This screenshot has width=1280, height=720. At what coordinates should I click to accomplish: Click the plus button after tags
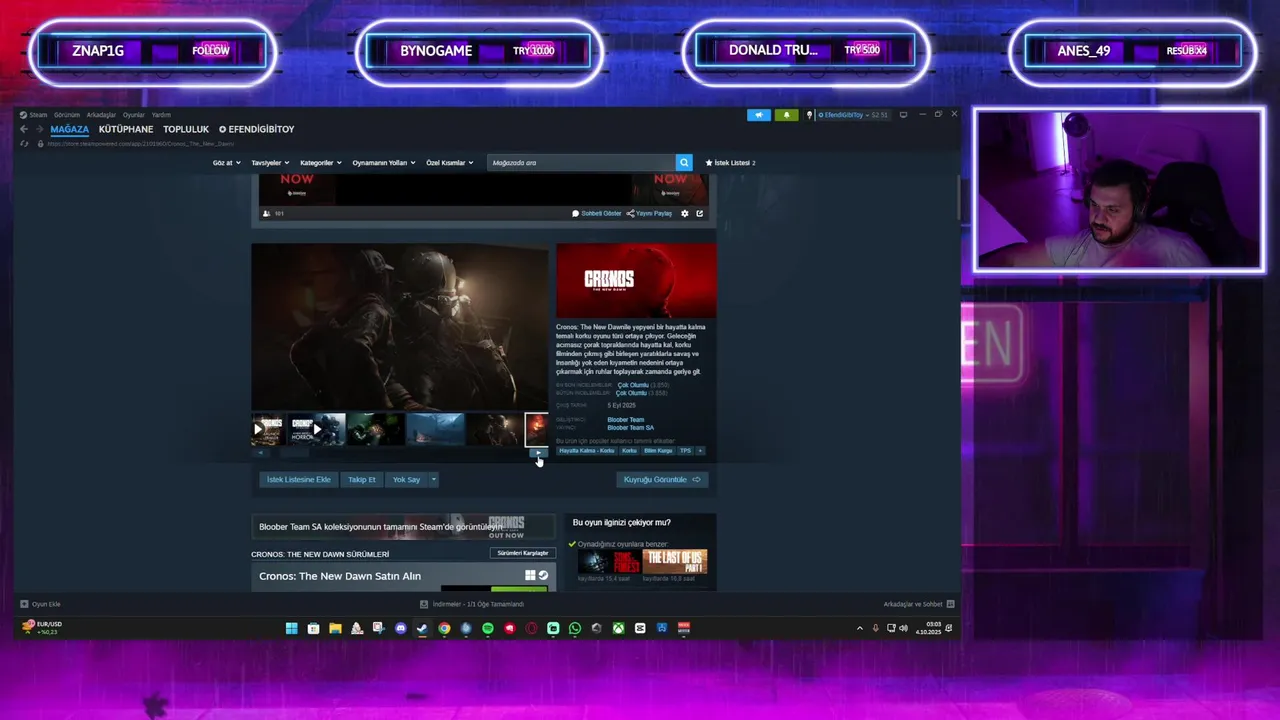pos(700,451)
